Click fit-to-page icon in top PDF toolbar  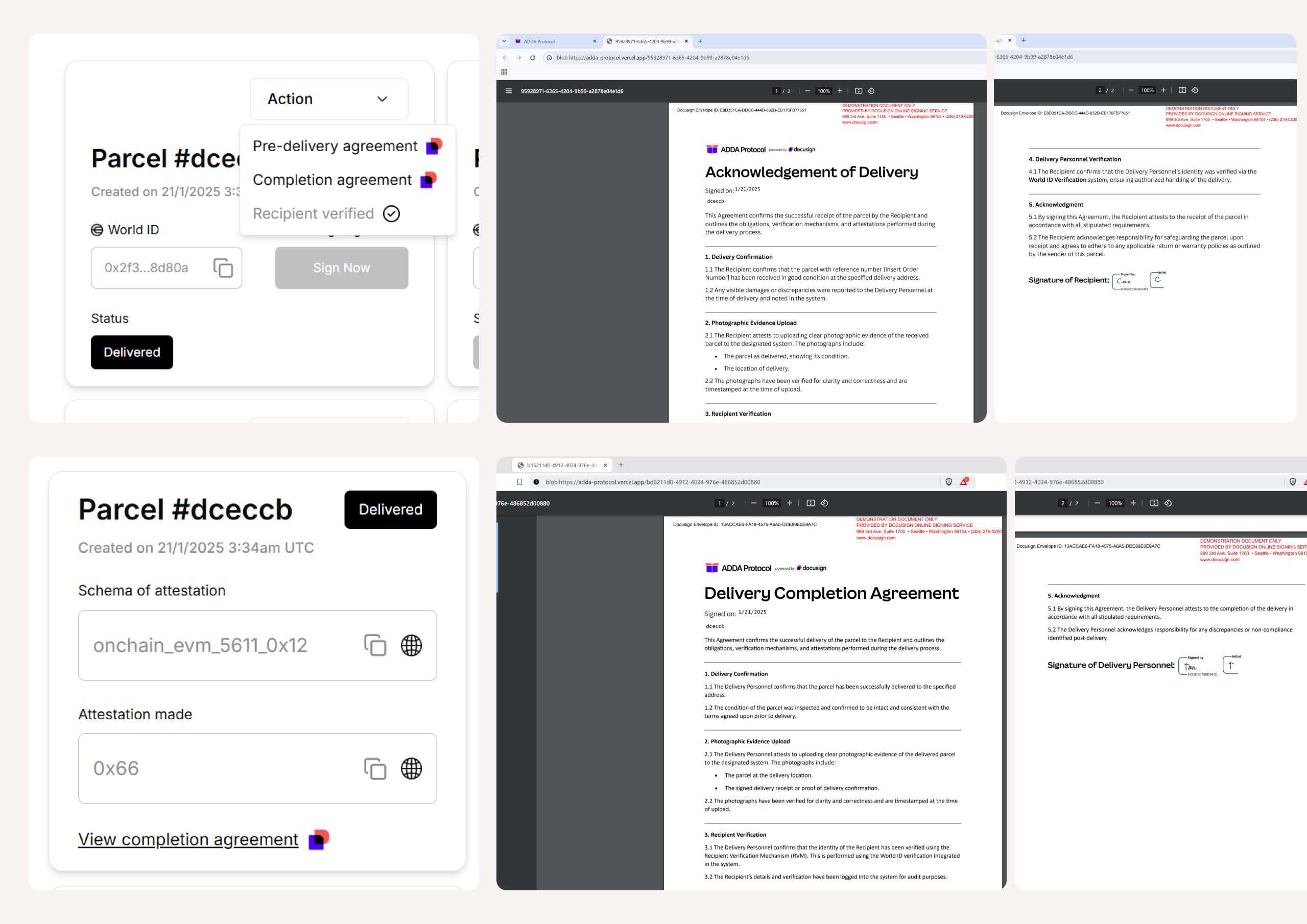(859, 91)
